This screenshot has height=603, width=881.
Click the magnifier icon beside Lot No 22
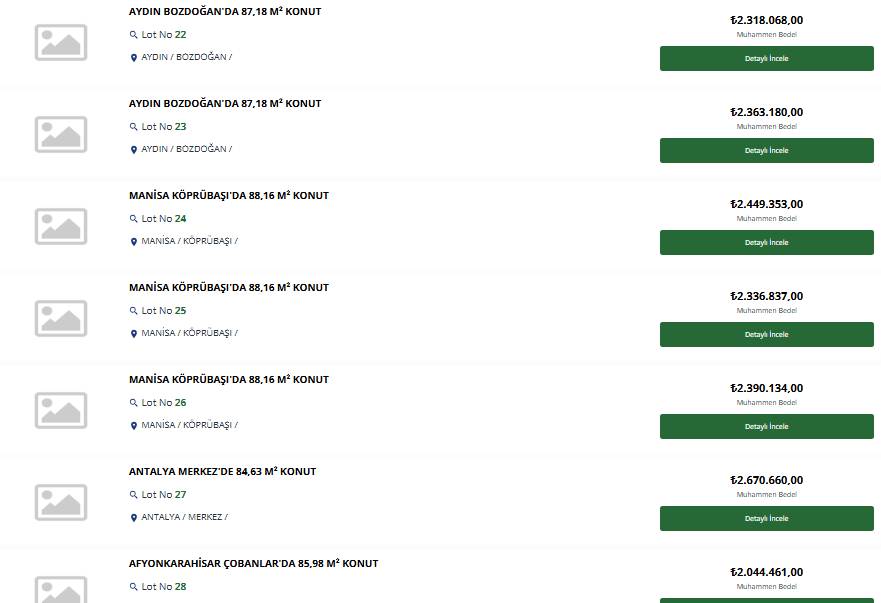tap(133, 35)
